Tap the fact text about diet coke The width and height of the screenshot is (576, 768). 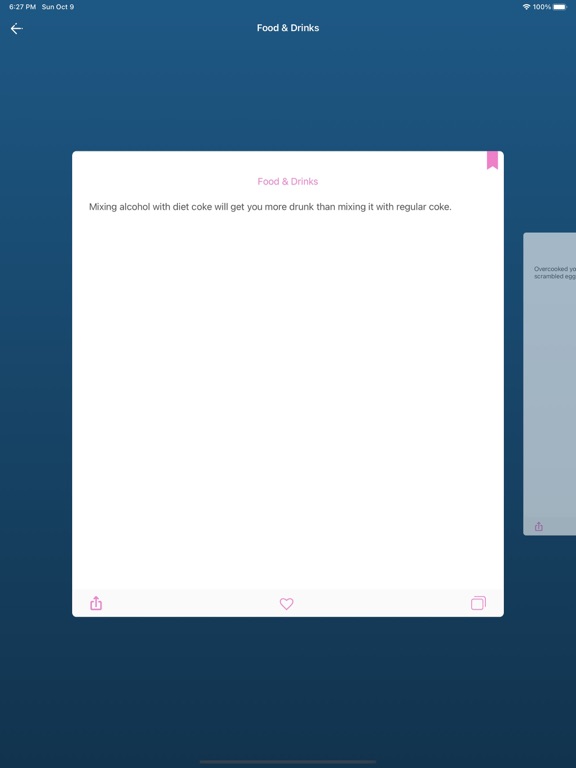(x=270, y=207)
